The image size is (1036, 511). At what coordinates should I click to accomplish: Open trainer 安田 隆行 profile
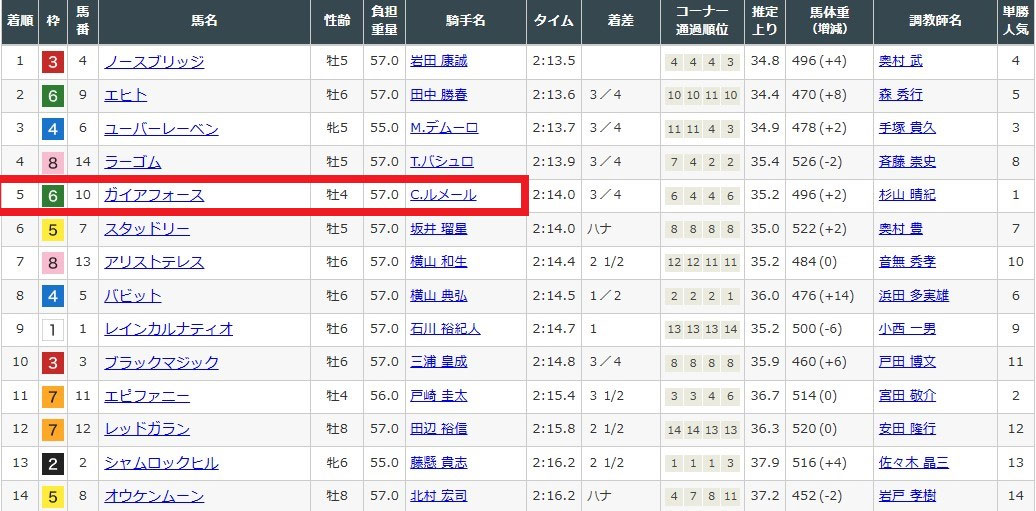[x=907, y=429]
